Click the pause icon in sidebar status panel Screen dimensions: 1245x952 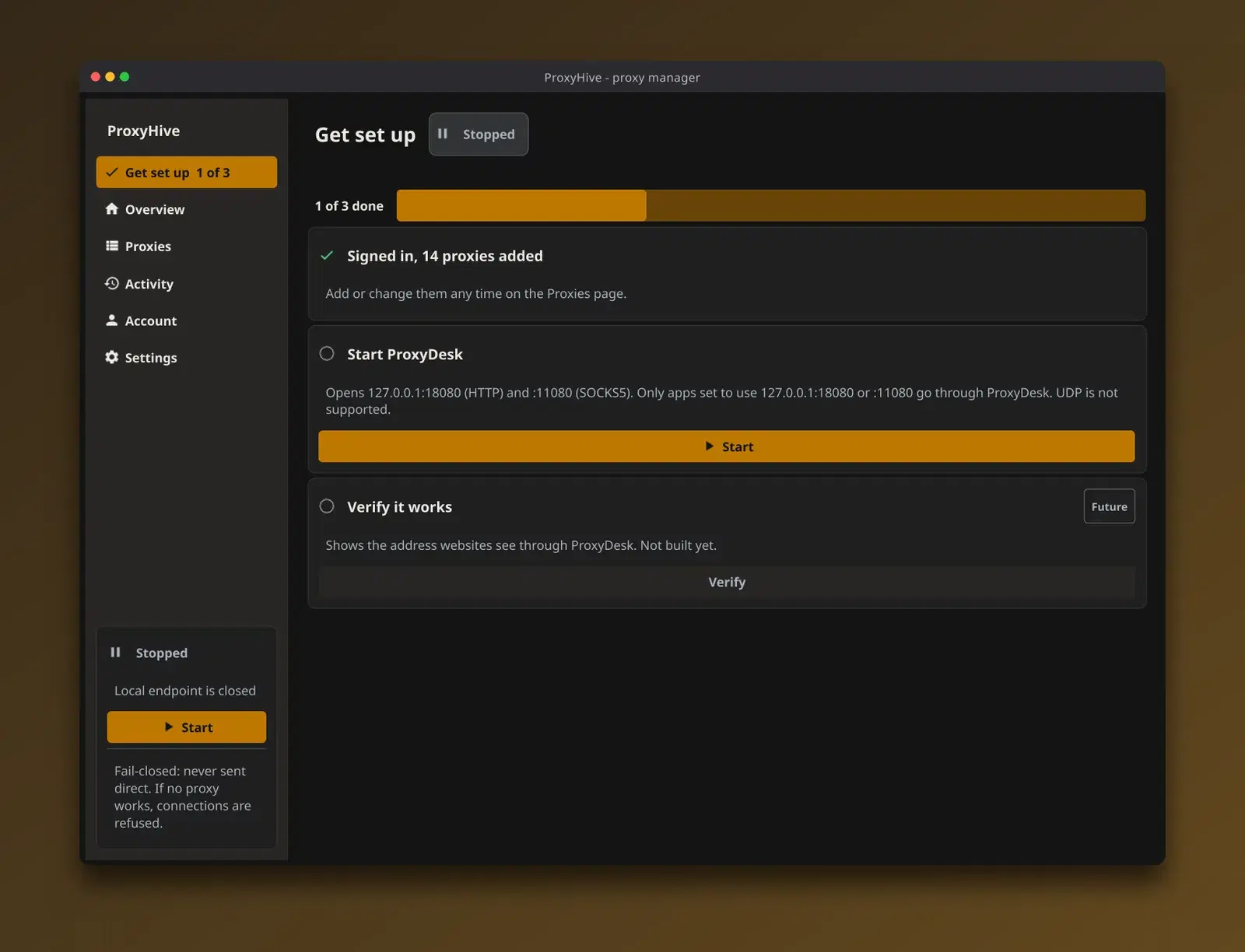[115, 653]
